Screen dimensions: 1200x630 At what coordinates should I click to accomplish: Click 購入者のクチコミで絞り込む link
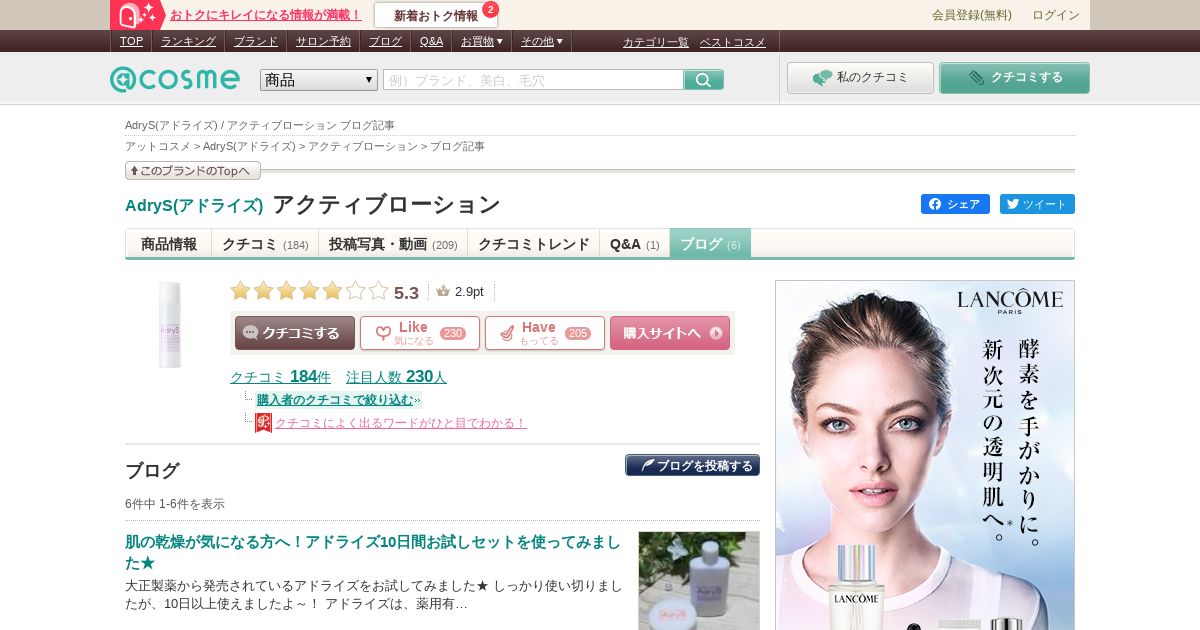tap(335, 400)
